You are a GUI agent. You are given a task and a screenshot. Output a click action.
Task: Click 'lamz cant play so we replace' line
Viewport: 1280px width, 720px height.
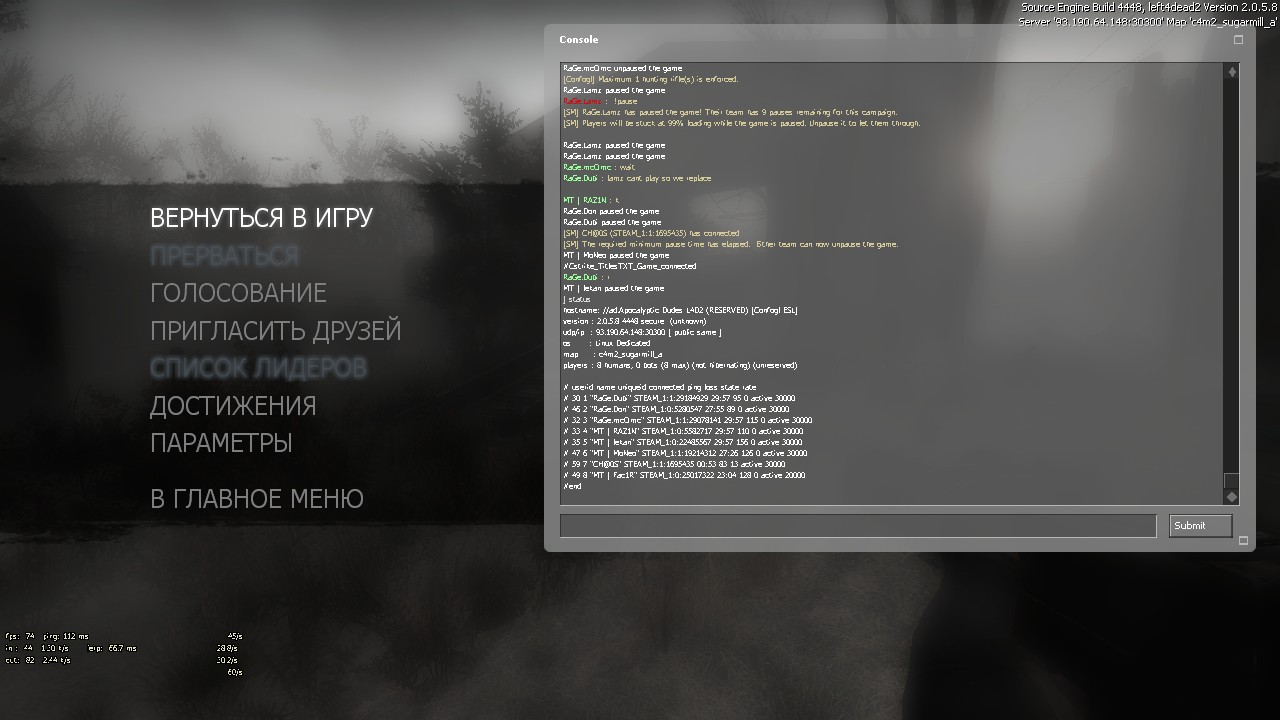pyautogui.click(x=637, y=178)
